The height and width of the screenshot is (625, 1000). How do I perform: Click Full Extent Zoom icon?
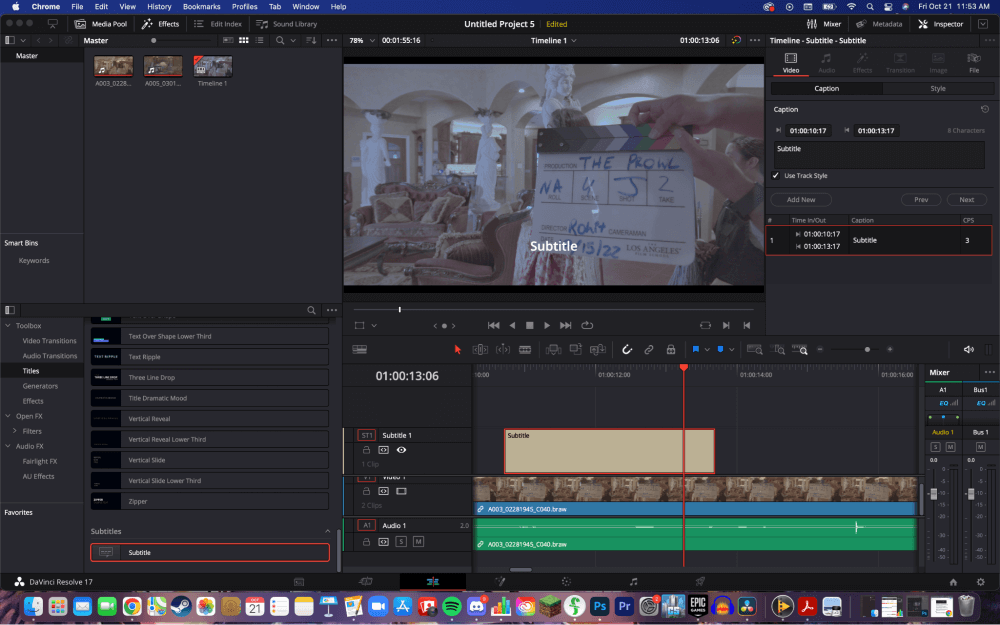tap(754, 349)
